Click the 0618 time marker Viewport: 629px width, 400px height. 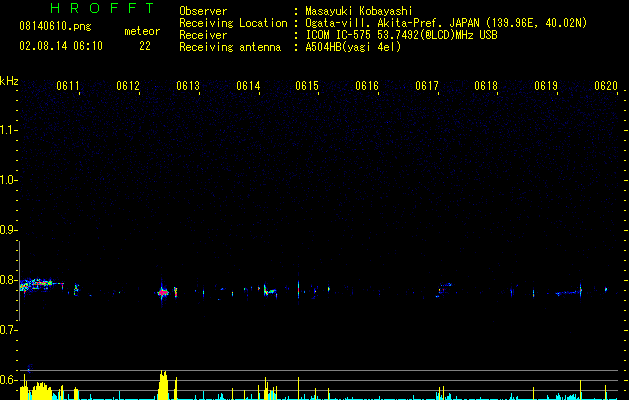pos(486,86)
